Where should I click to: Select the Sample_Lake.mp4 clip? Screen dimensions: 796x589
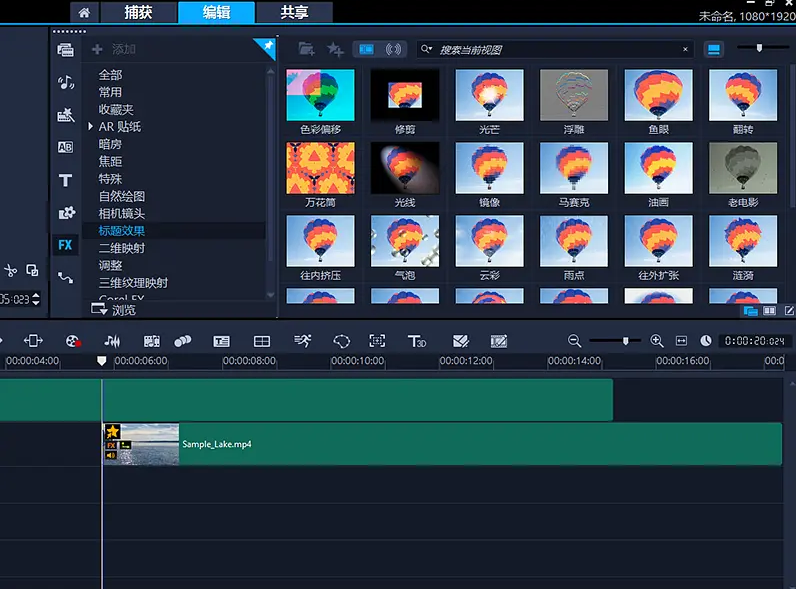pyautogui.click(x=442, y=444)
